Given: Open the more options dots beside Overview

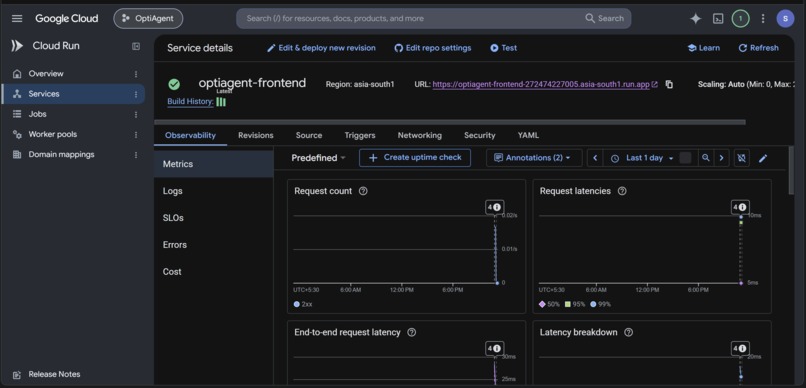Looking at the screenshot, I should [x=136, y=74].
